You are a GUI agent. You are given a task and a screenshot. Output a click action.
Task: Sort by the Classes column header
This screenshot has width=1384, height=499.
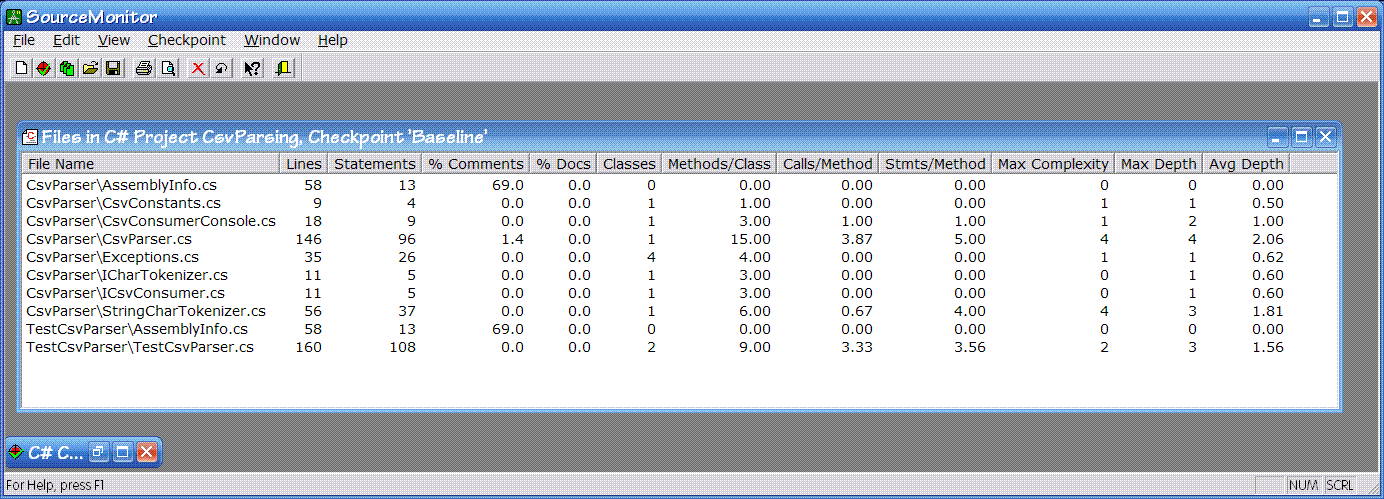pos(629,164)
